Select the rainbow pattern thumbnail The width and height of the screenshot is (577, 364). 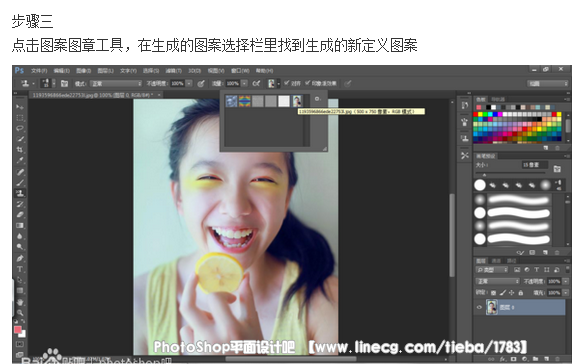point(245,101)
